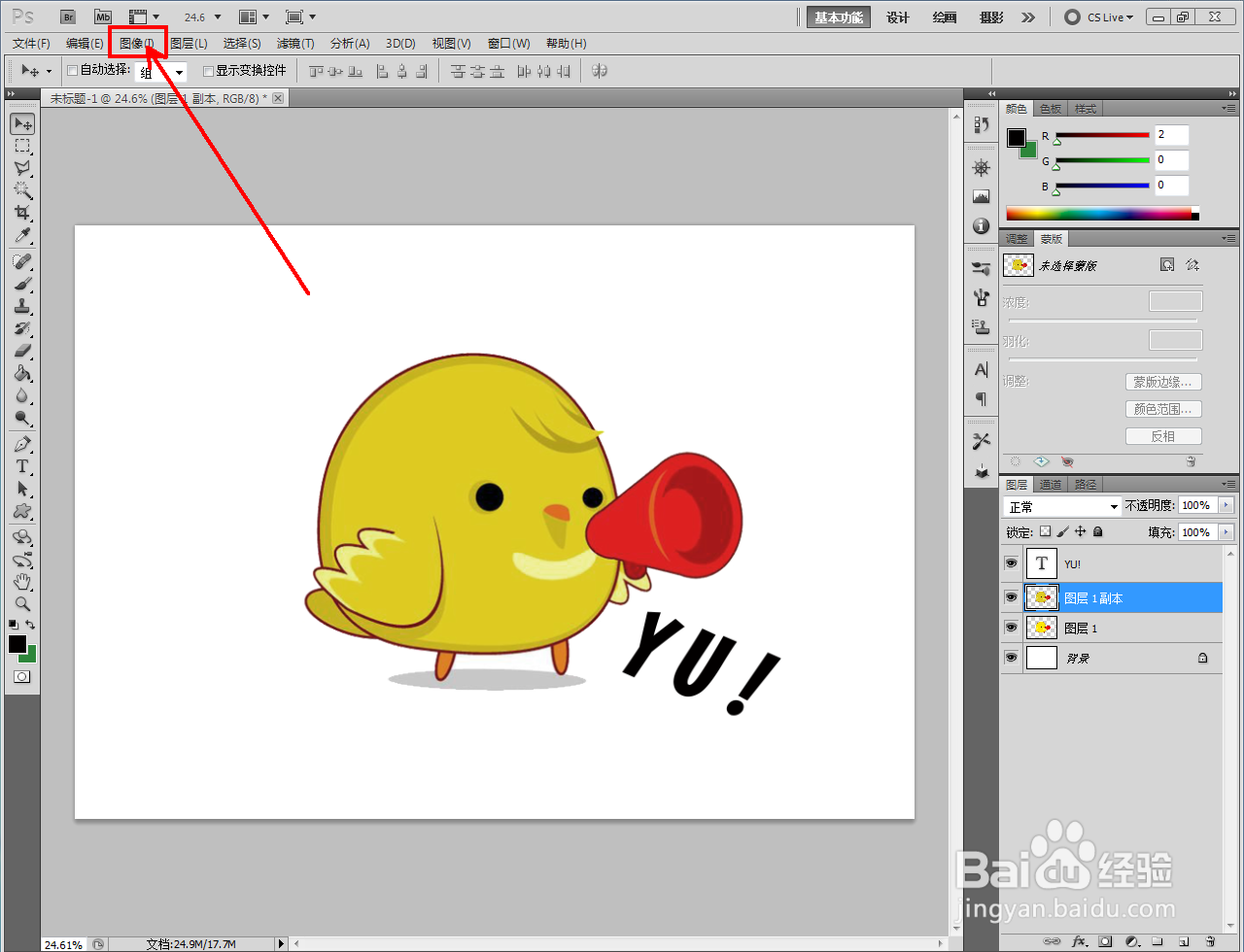Choose the 基本功能 workspace button

839,17
